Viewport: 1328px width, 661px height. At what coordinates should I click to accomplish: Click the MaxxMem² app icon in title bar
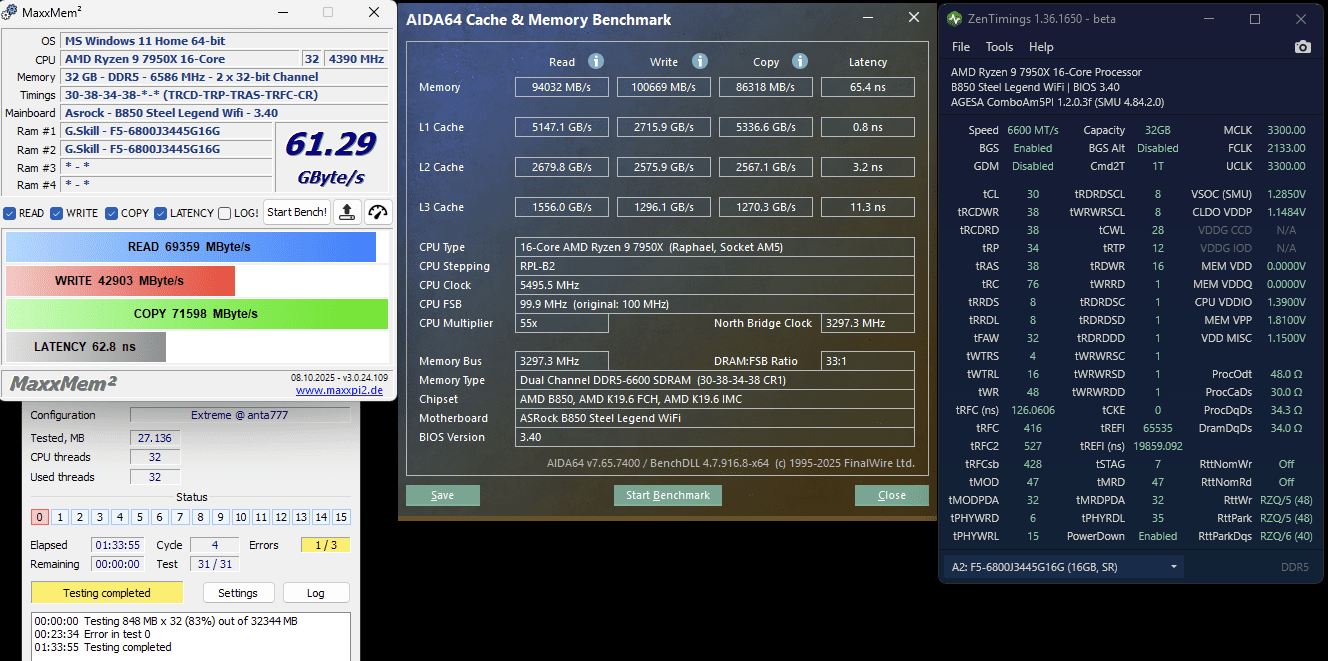click(x=10, y=12)
